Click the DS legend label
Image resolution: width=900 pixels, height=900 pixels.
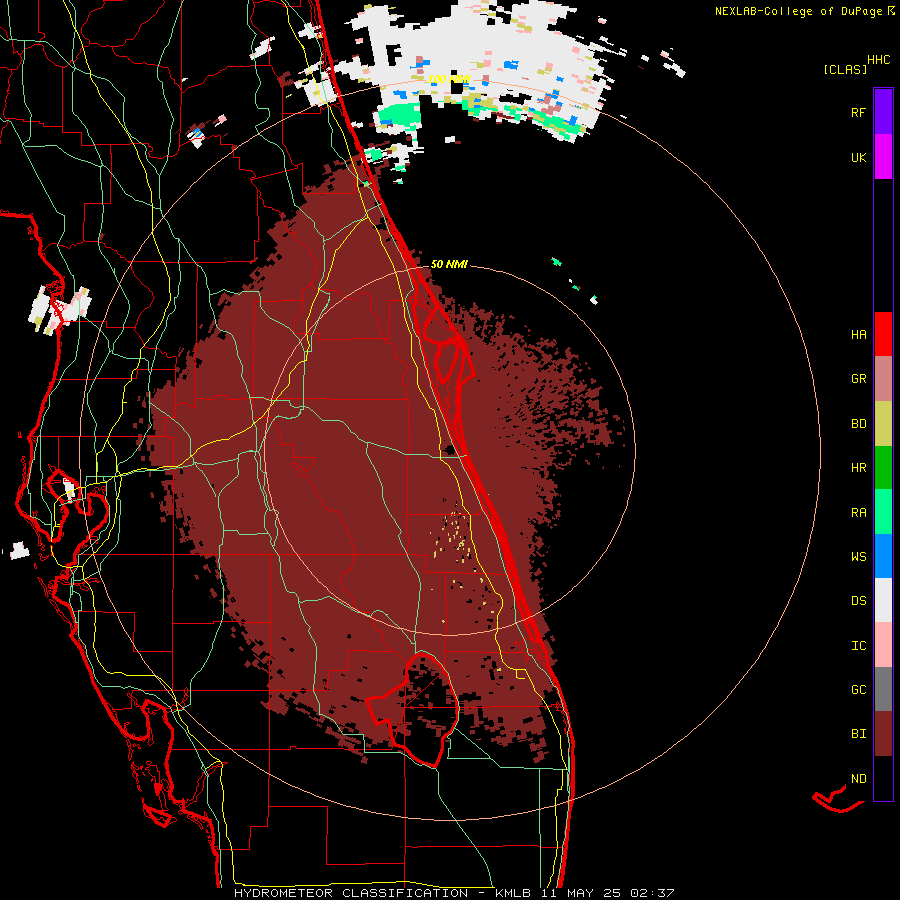click(x=858, y=601)
